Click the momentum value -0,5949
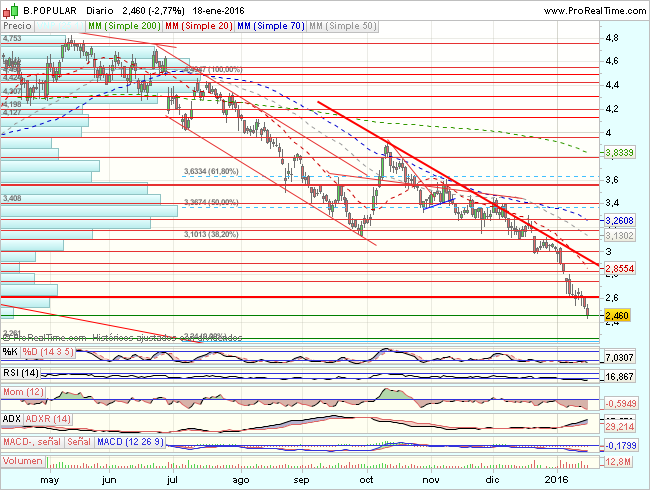 click(x=621, y=403)
